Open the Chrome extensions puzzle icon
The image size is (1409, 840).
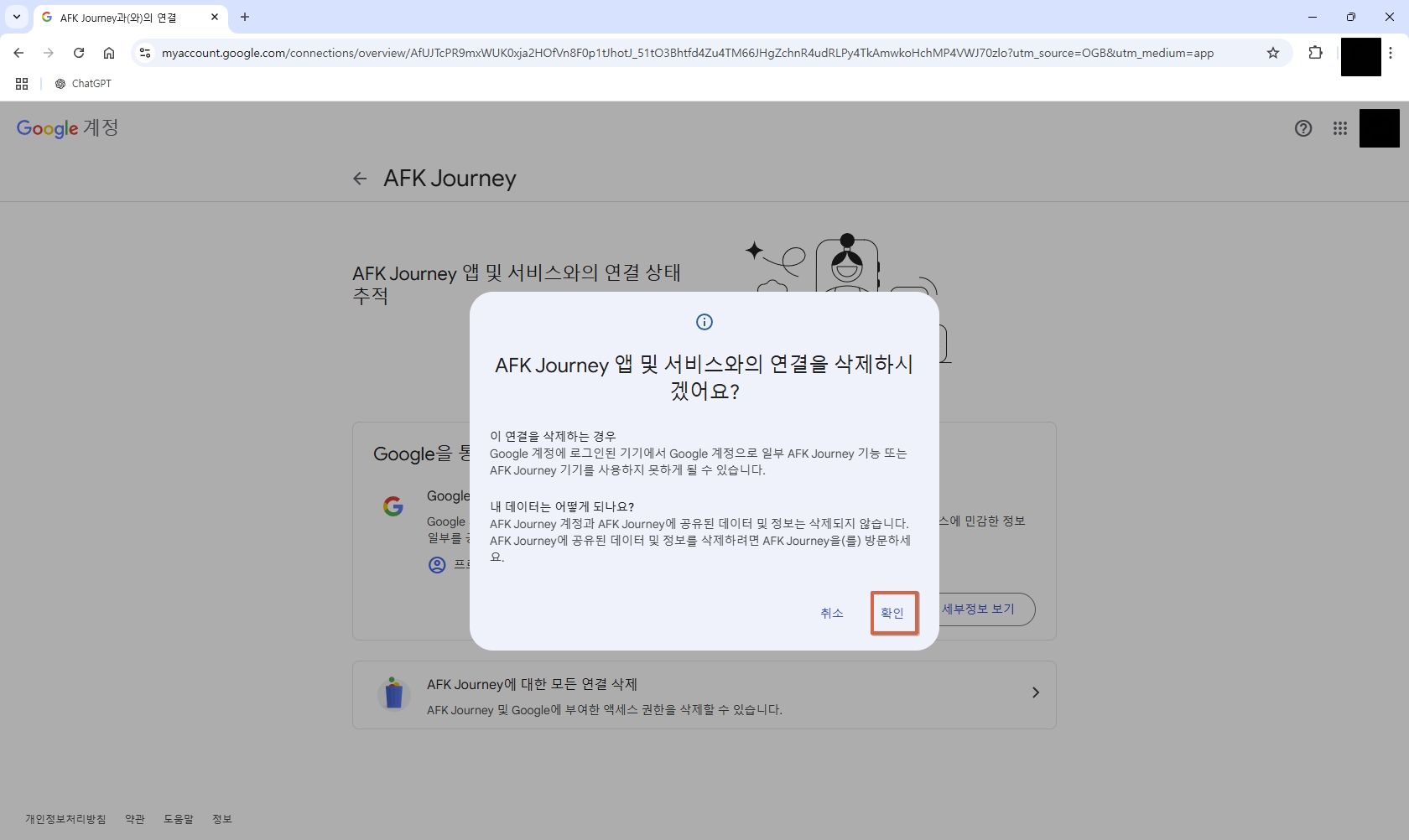pyautogui.click(x=1315, y=53)
